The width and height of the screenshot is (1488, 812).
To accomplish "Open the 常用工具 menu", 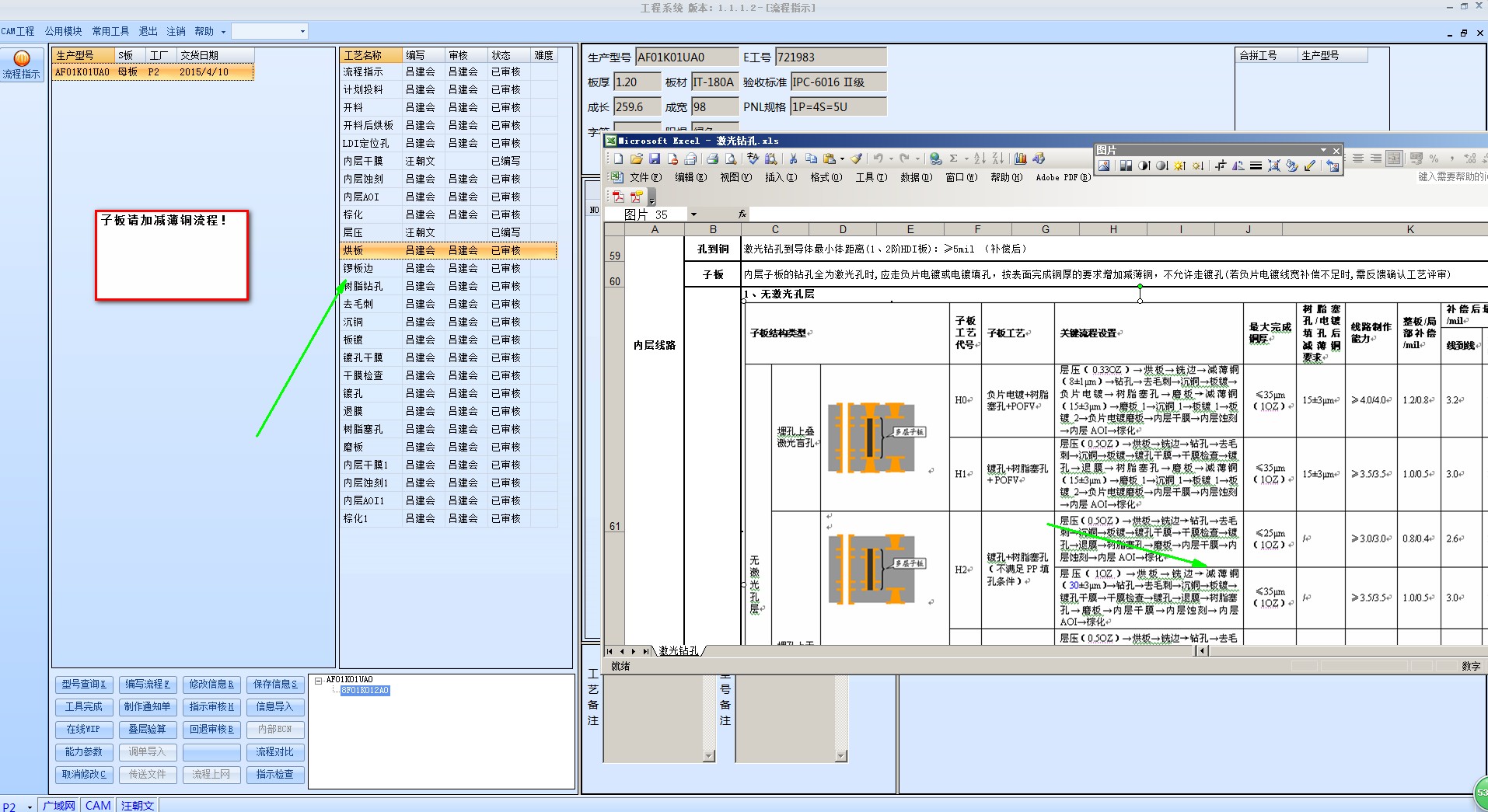I will 110,31.
